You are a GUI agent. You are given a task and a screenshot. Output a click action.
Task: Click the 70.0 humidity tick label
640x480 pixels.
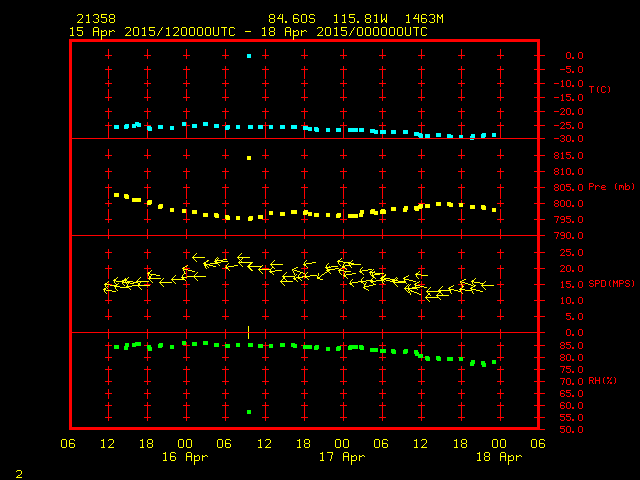[x=571, y=382]
